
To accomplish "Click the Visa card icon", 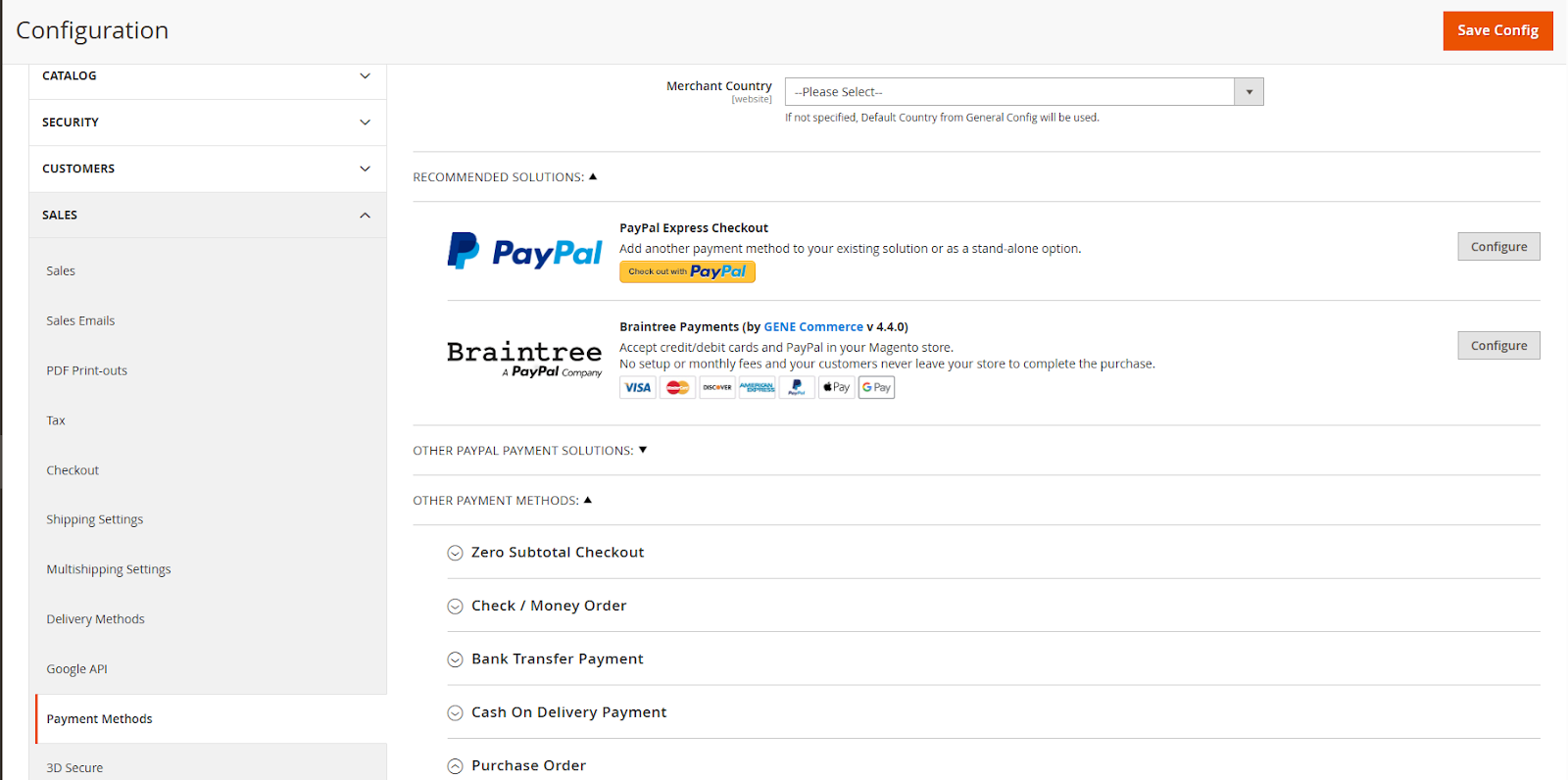I will click(638, 387).
